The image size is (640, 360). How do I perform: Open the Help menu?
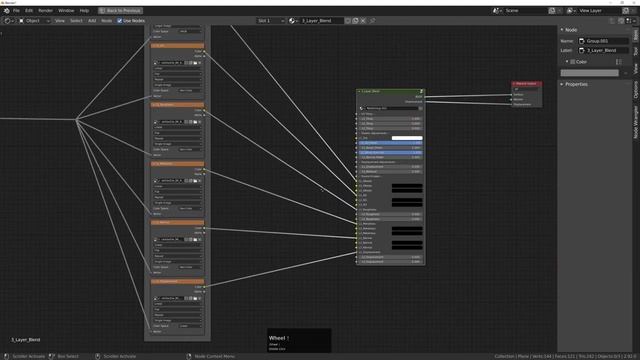(84, 11)
